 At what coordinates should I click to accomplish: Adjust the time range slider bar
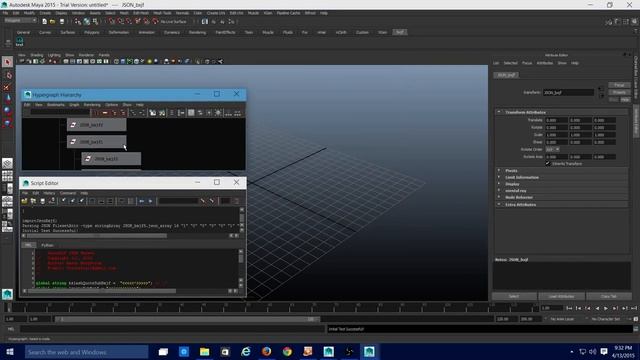187,319
